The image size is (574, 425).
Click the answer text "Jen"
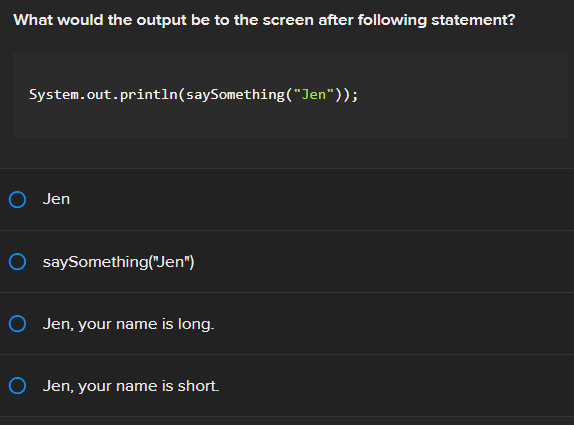tap(56, 199)
